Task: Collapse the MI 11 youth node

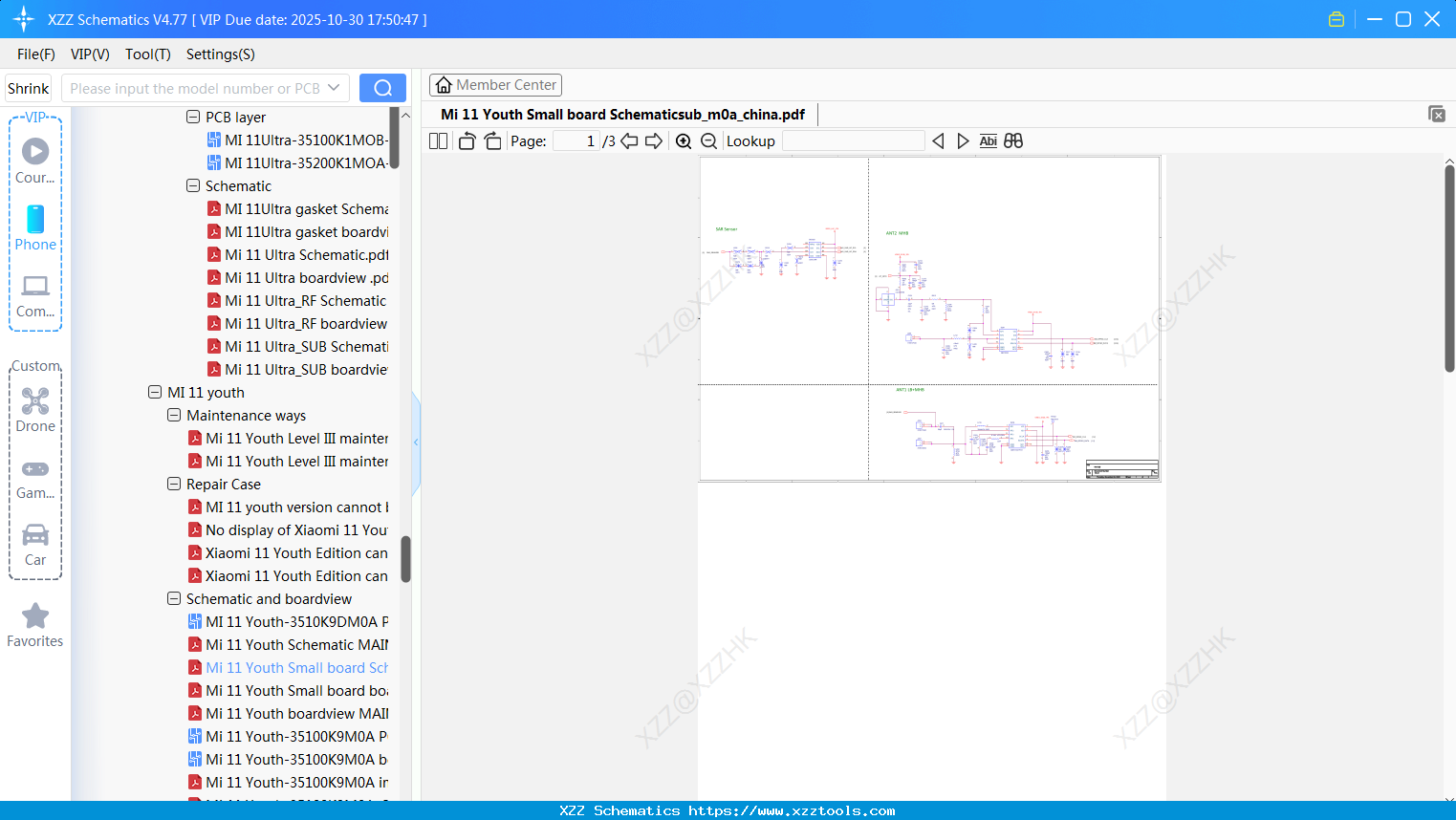Action: coord(155,393)
